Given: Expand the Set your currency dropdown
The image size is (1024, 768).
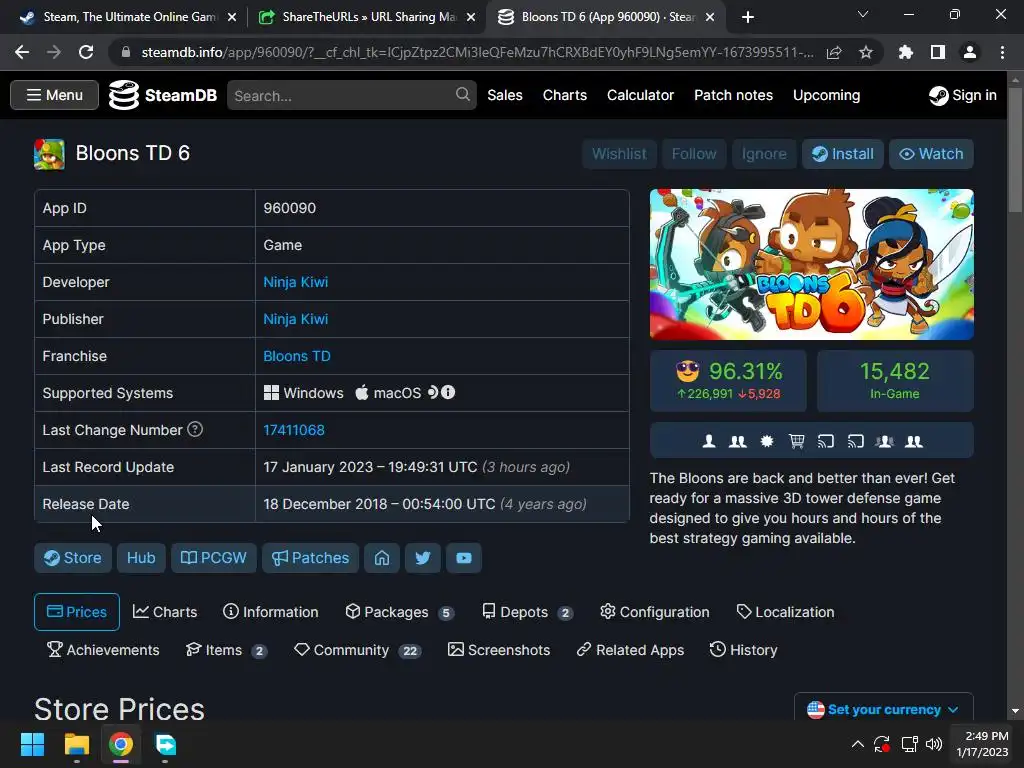Looking at the screenshot, I should click(x=884, y=709).
